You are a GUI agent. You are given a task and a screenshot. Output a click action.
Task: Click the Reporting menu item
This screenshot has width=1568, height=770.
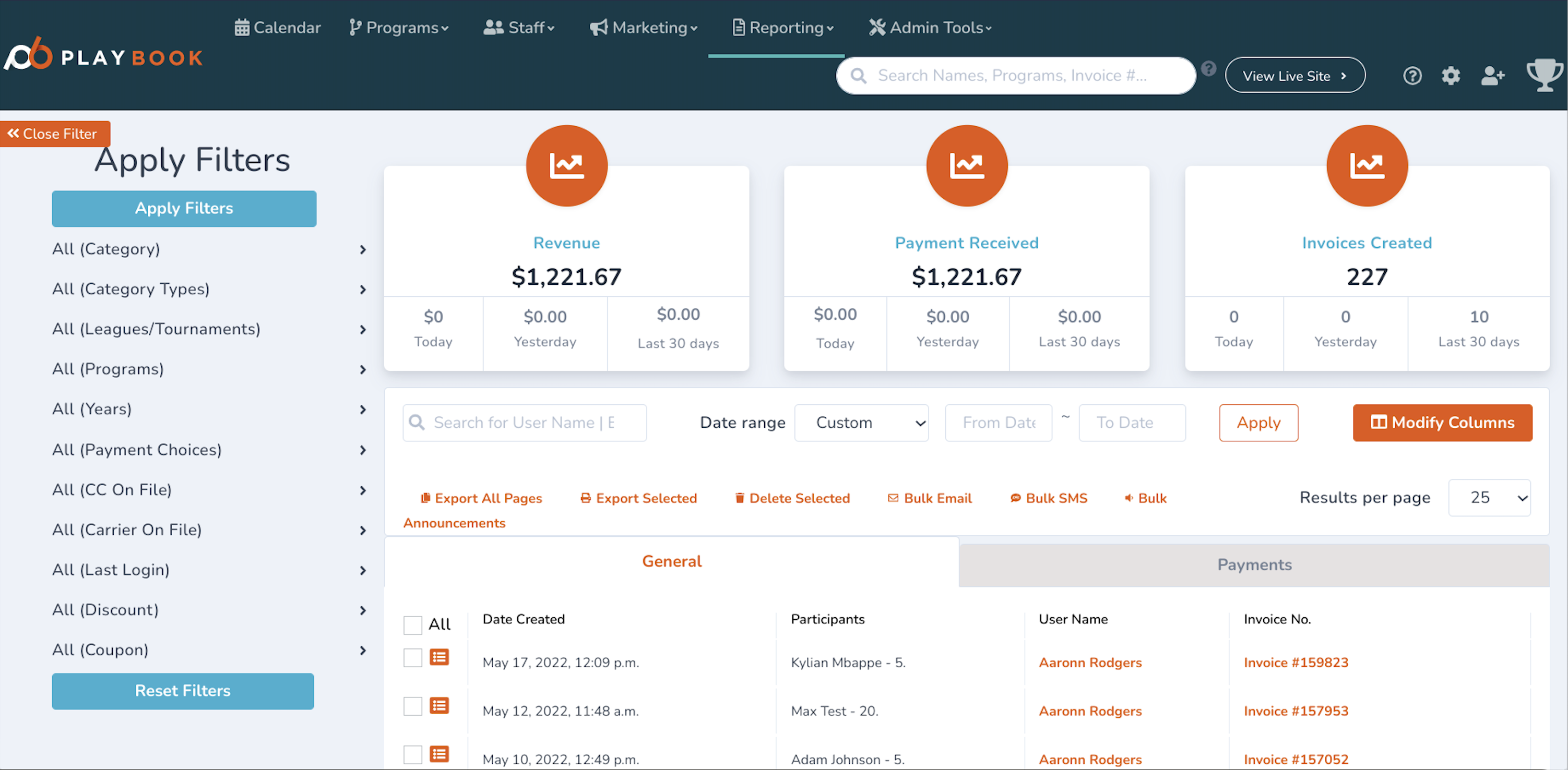(784, 27)
